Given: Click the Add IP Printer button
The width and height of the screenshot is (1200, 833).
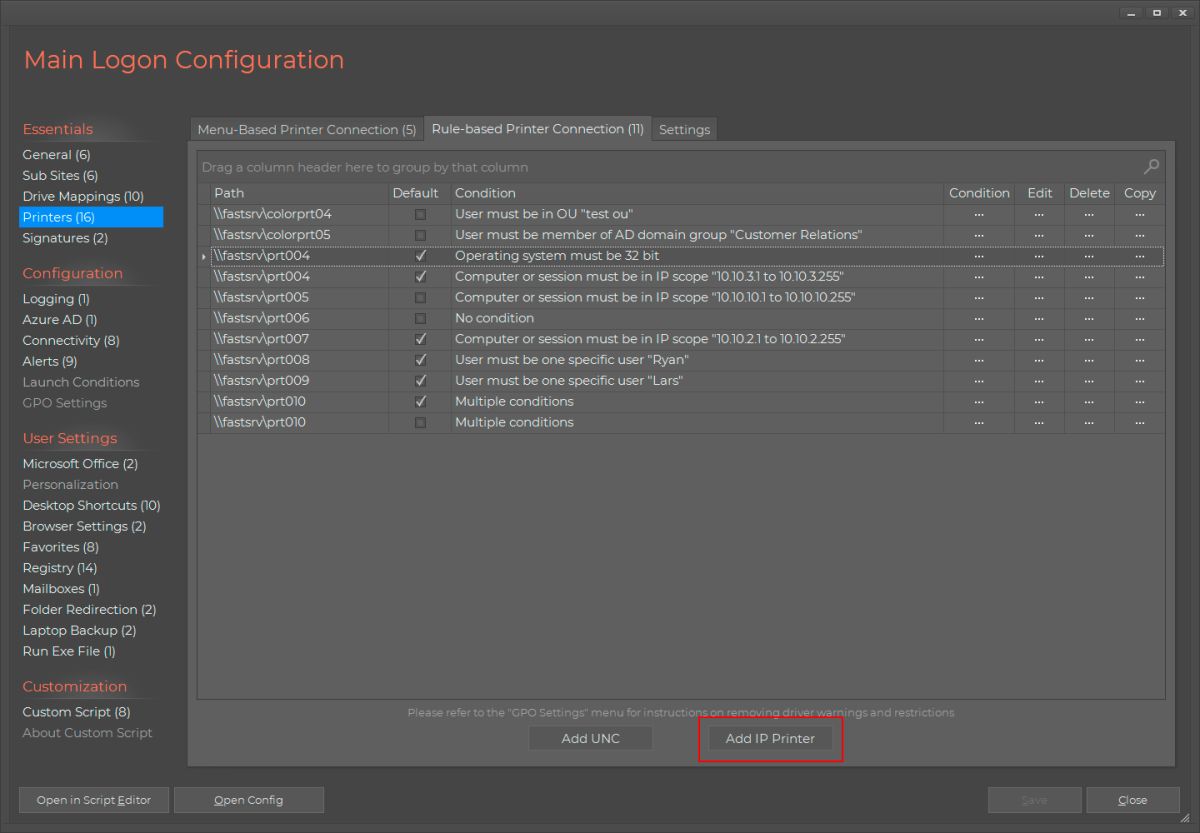Looking at the screenshot, I should (770, 739).
